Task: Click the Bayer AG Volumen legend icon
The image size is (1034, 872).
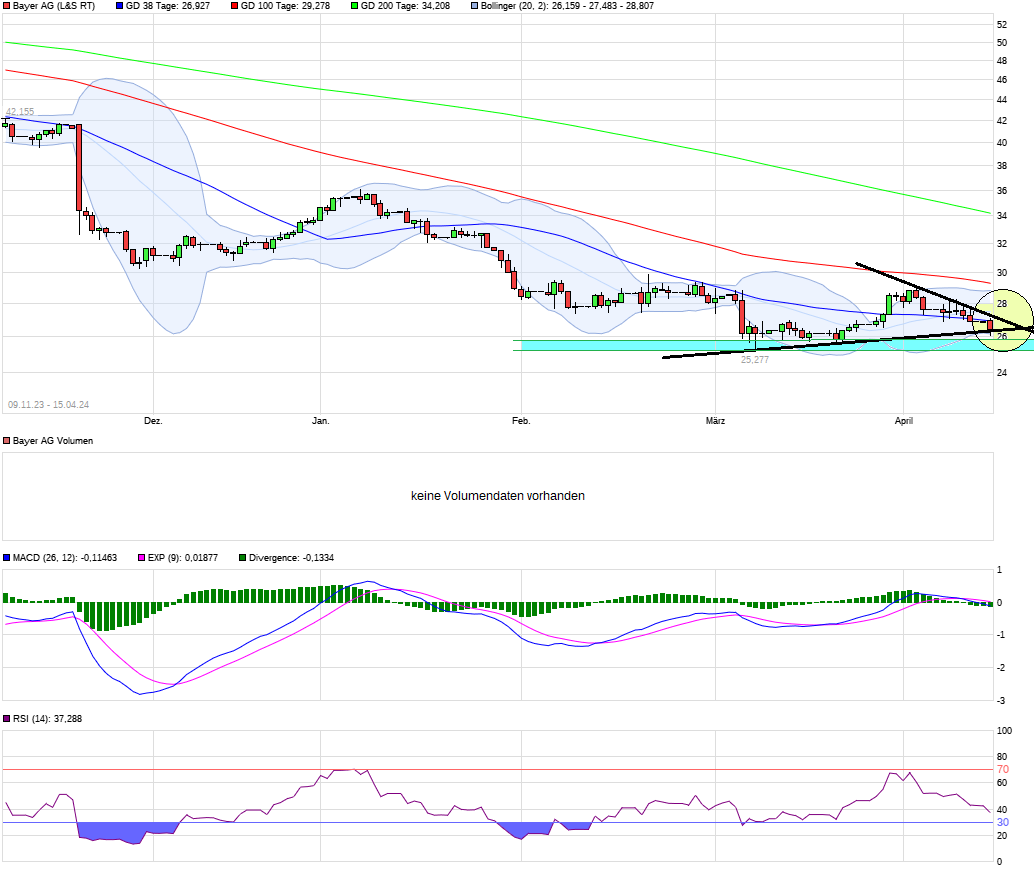Action: tap(7, 440)
